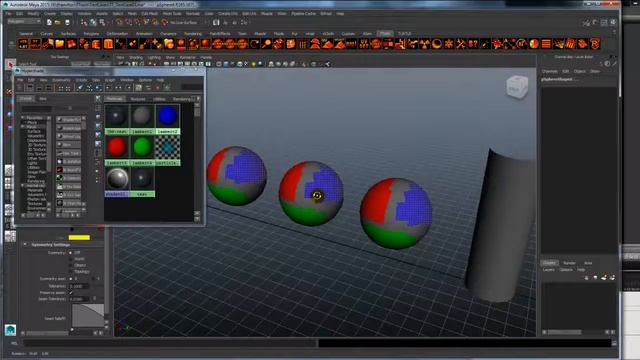The height and width of the screenshot is (360, 640).
Task: Choose X symmetry axis radio
Action: (71, 279)
